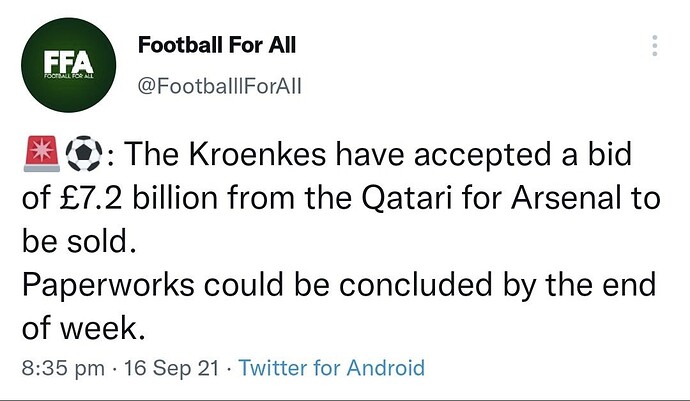Click the 16 Sep 21 date

coord(171,368)
